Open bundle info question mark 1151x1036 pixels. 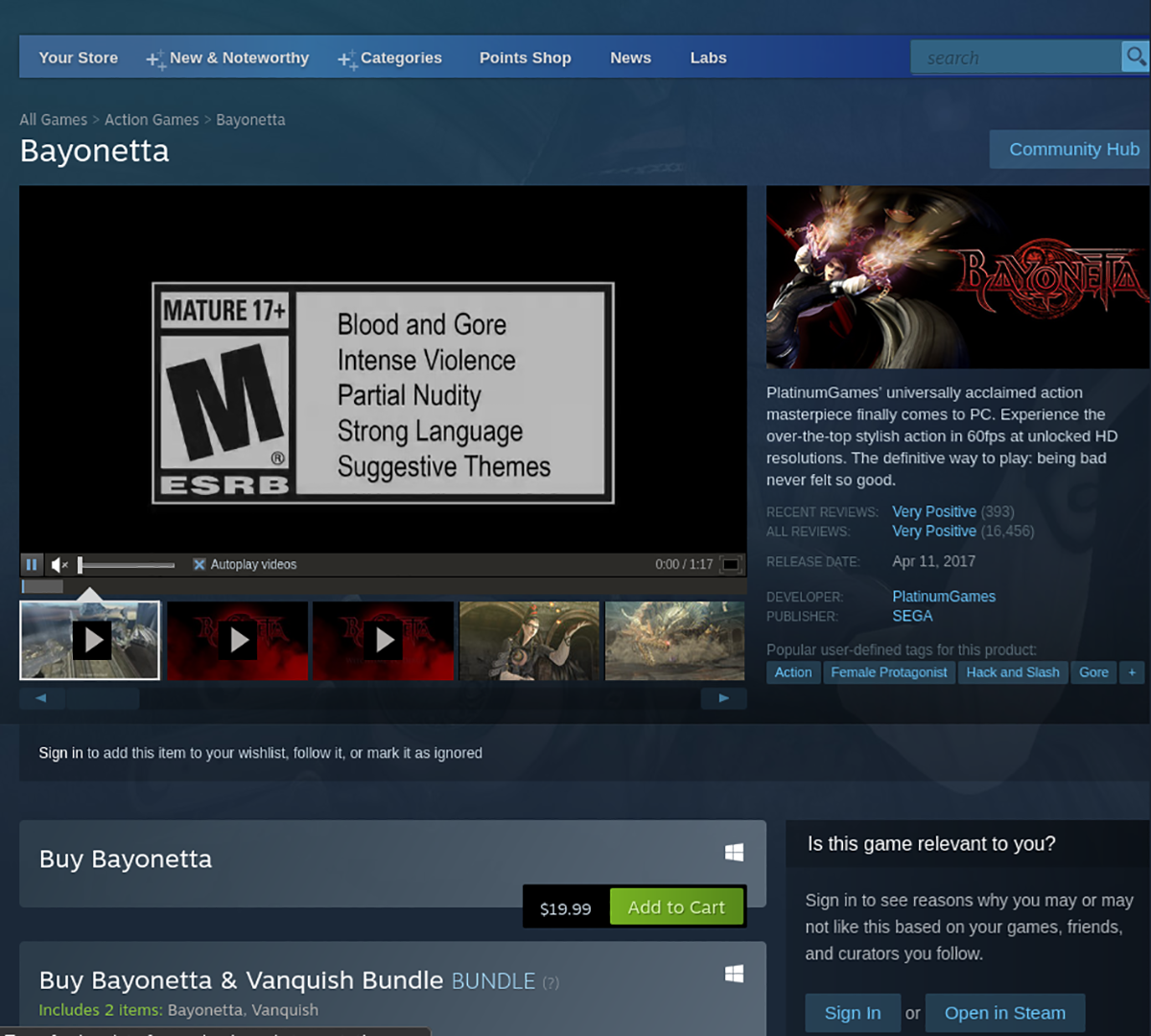pyautogui.click(x=551, y=982)
